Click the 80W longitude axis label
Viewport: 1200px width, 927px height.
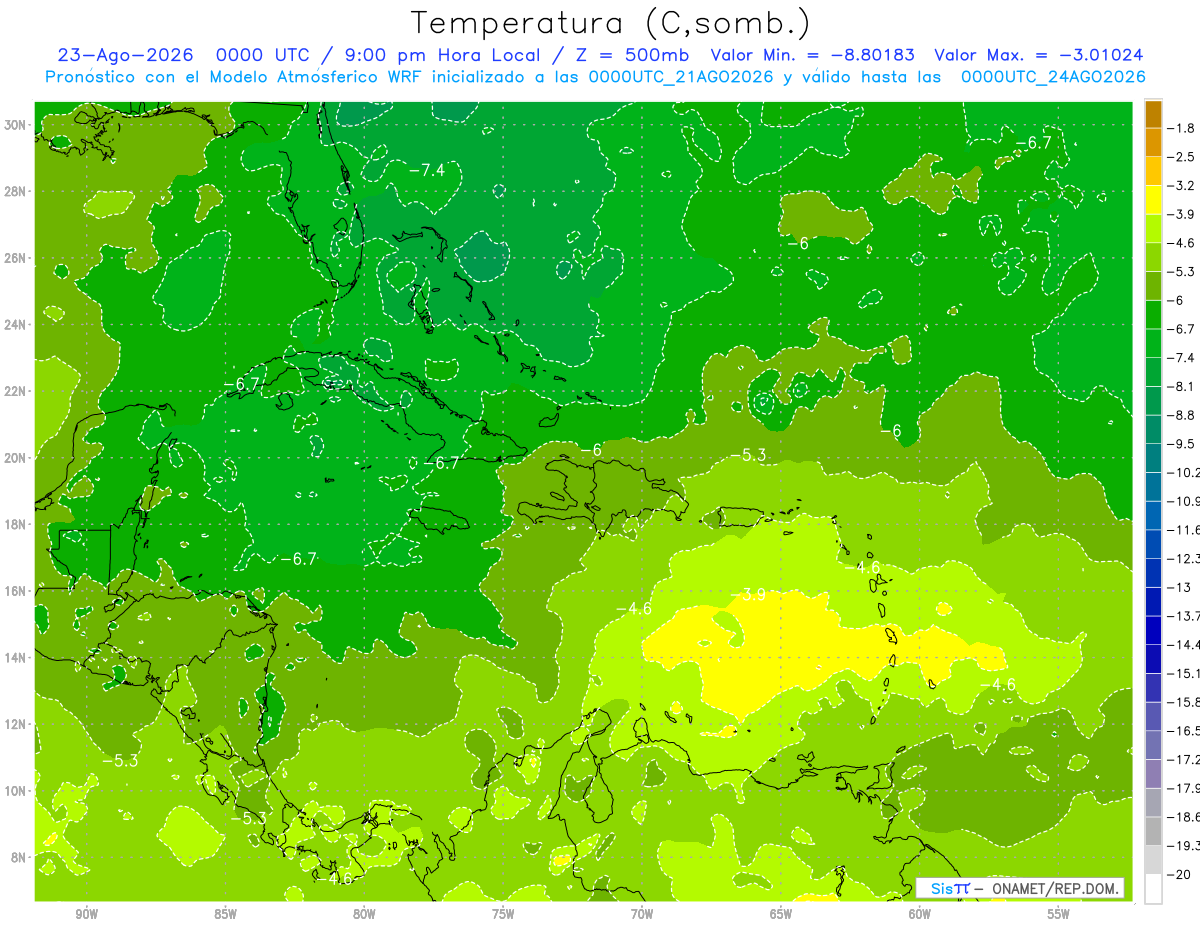[x=364, y=913]
